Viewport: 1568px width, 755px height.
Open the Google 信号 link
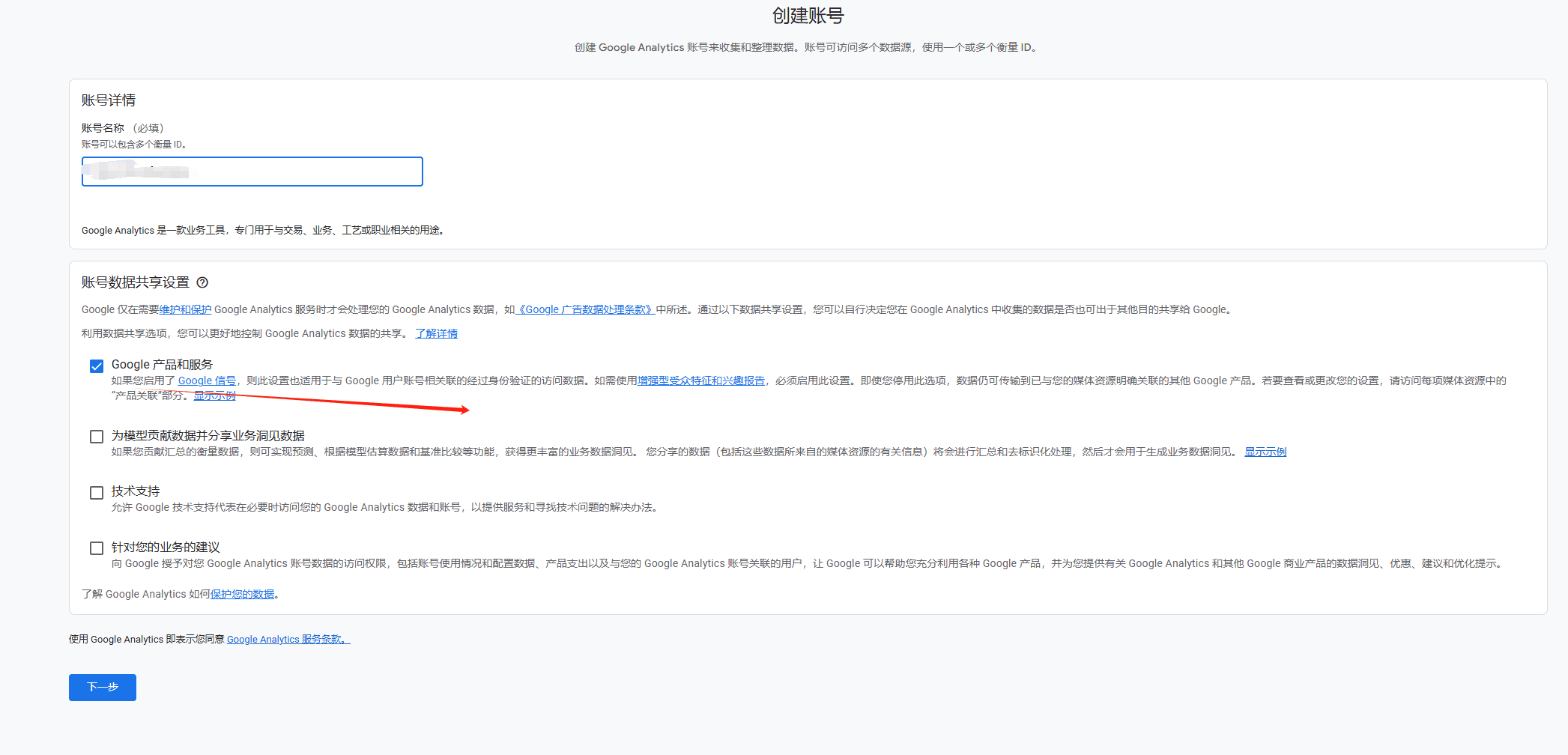[207, 380]
